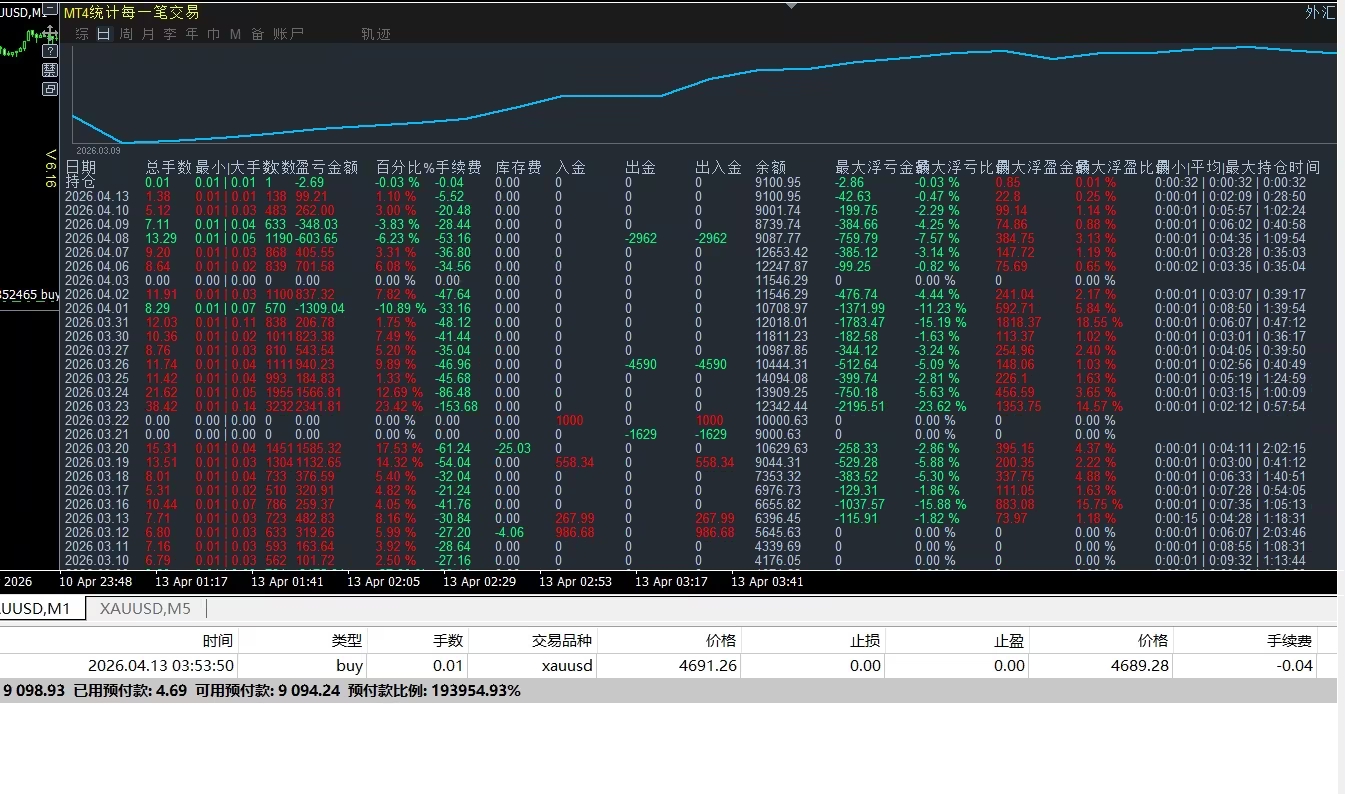Switch to the XAUUSD,M1 chart tab
The height and width of the screenshot is (794, 1345).
point(36,608)
